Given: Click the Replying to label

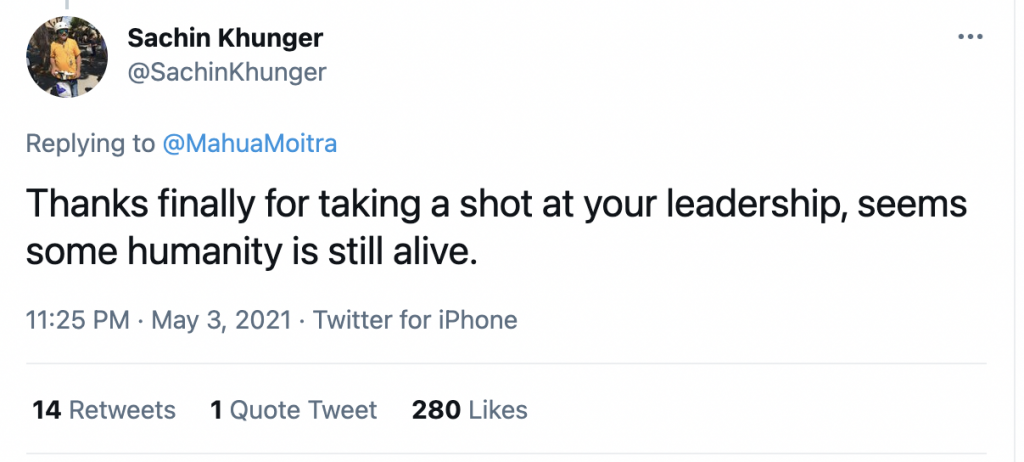Looking at the screenshot, I should click(x=91, y=143).
